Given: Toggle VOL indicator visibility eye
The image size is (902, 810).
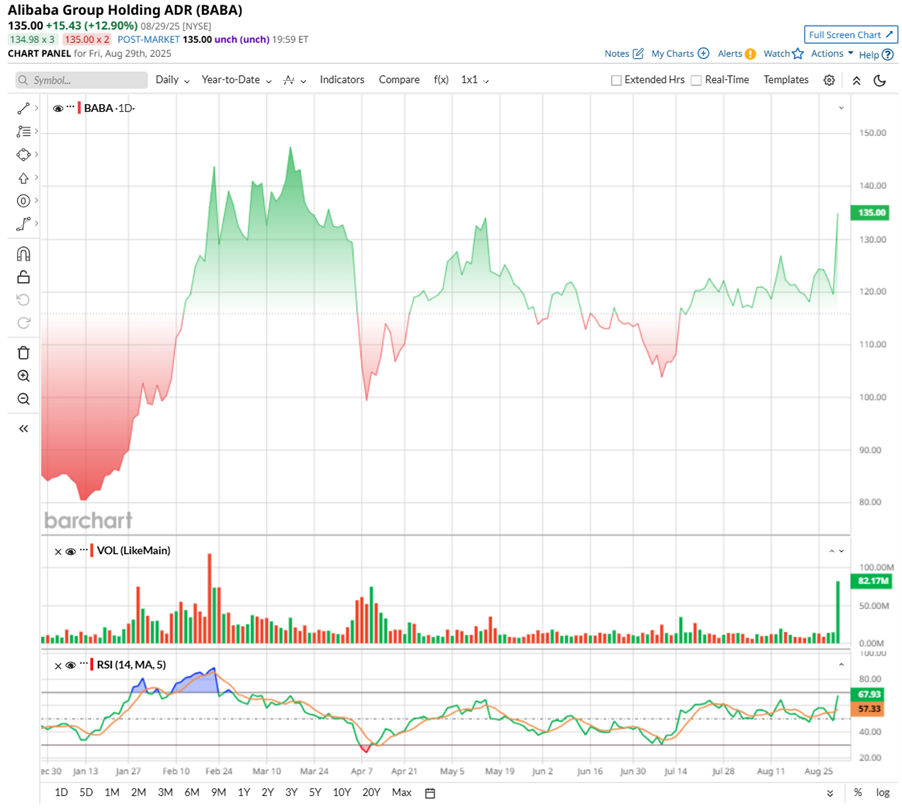Looking at the screenshot, I should click(71, 551).
